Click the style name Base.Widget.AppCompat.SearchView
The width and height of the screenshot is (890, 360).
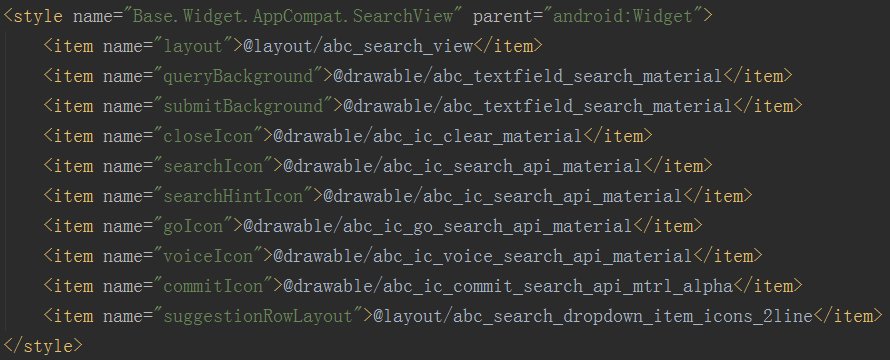293,16
